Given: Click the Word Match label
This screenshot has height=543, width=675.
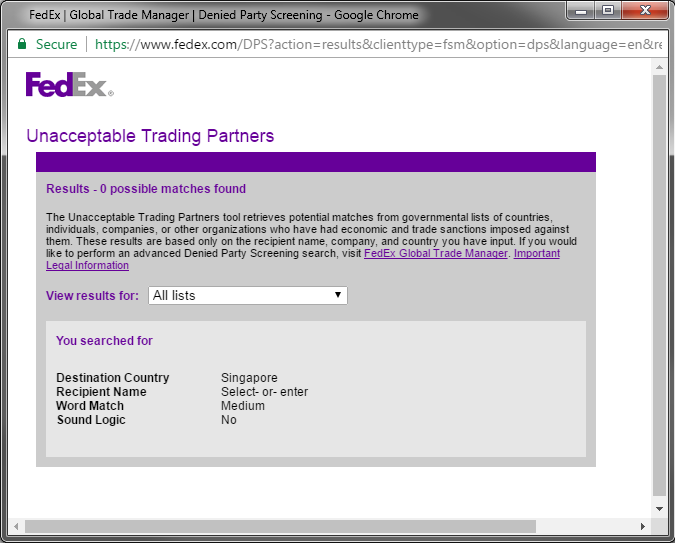Looking at the screenshot, I should click(x=90, y=406).
